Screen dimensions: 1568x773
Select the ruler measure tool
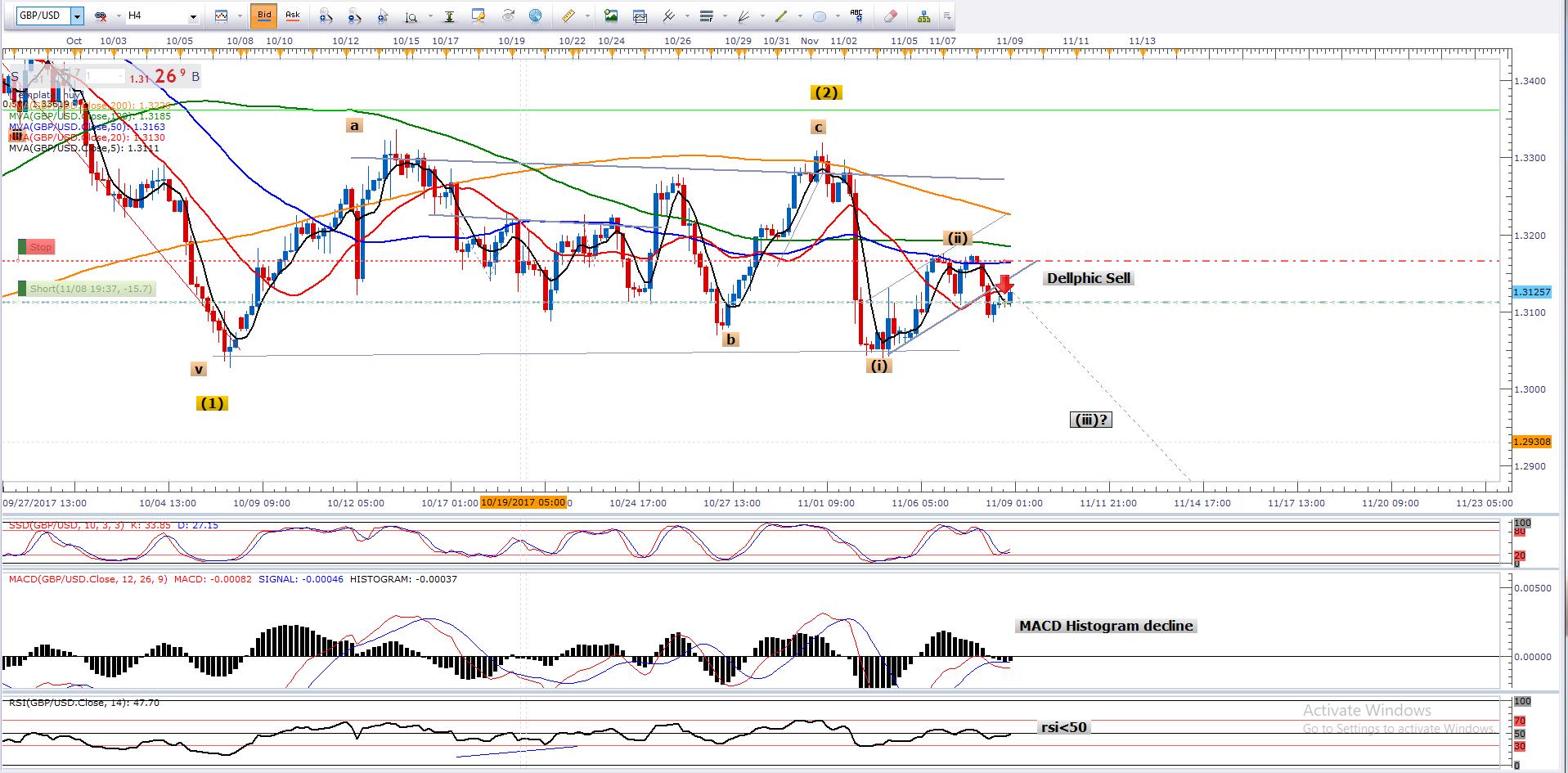pyautogui.click(x=568, y=16)
